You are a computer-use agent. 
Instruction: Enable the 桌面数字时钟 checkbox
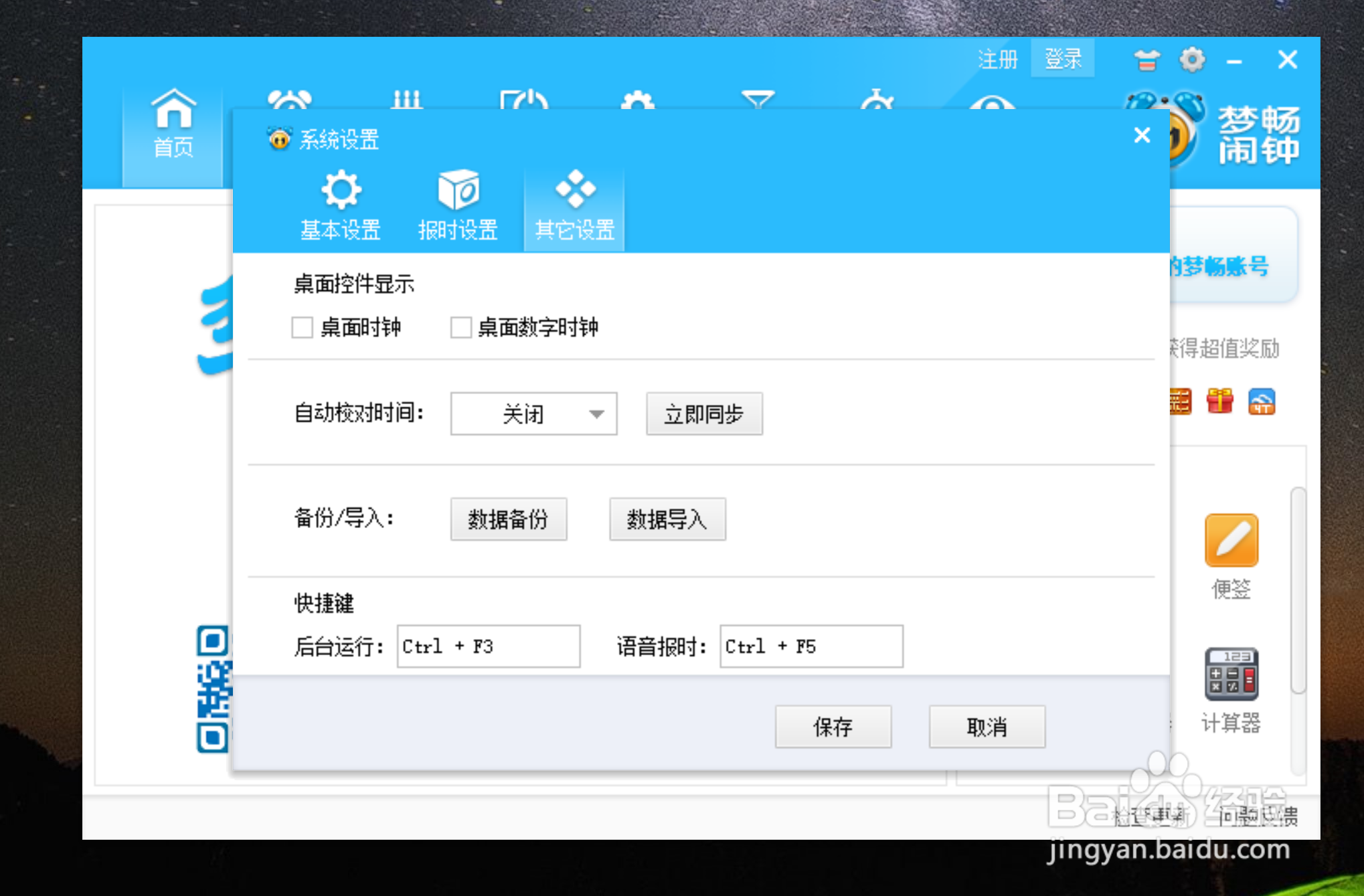tap(460, 328)
